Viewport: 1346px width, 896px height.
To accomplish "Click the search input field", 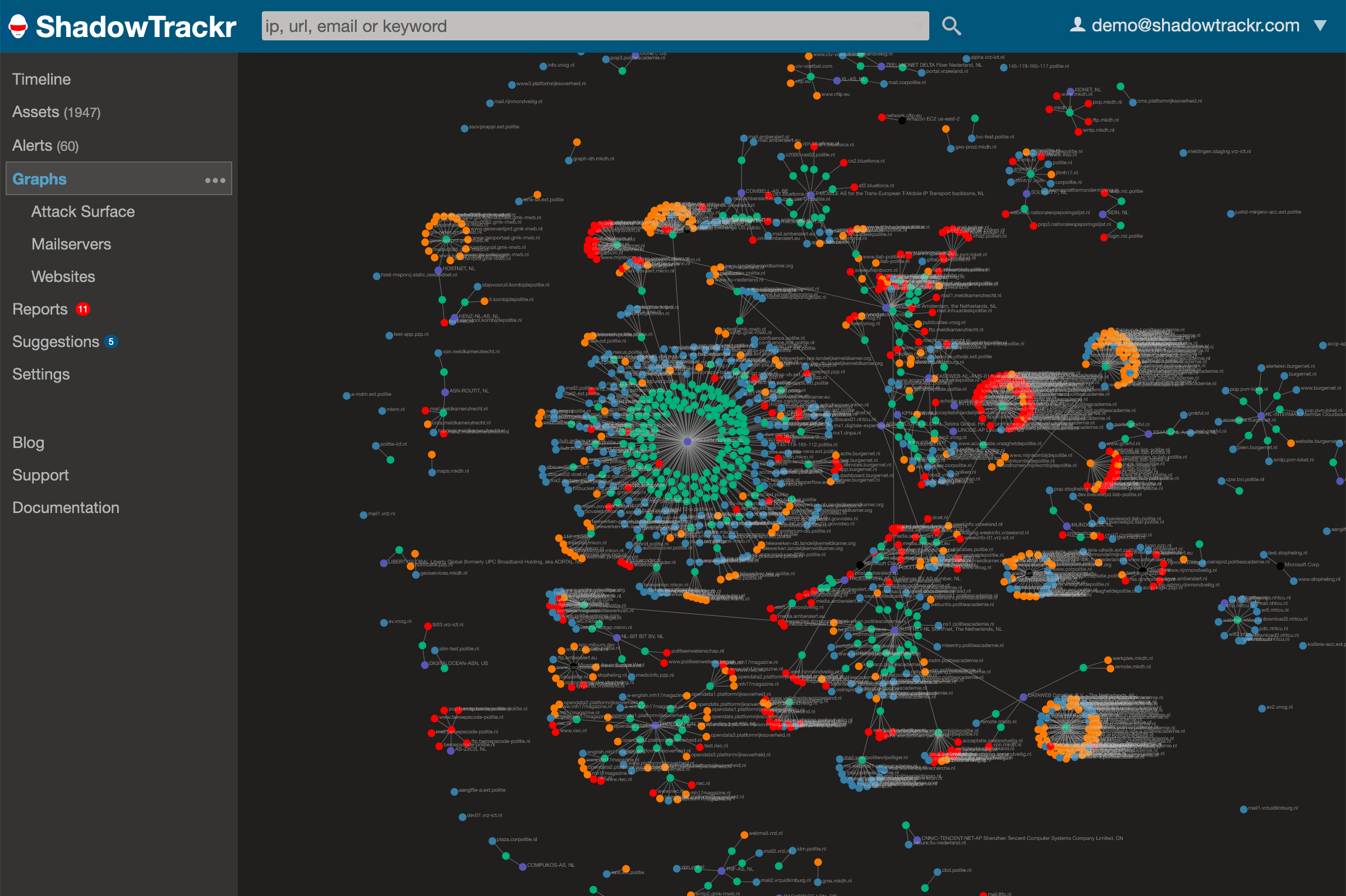I will [x=594, y=25].
